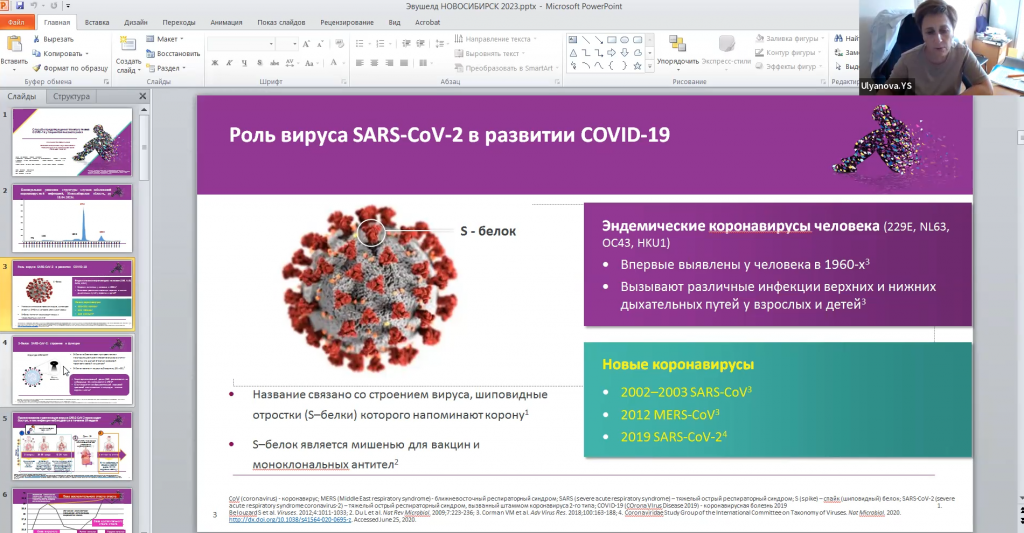Open Направление текста dropdown

click(496, 39)
